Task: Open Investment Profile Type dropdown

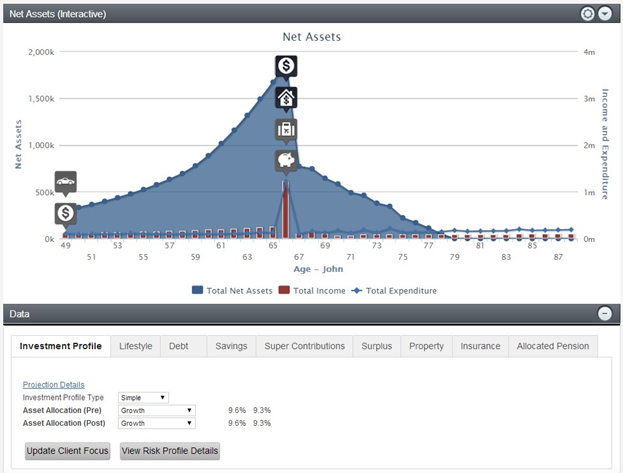Action: pos(143,397)
